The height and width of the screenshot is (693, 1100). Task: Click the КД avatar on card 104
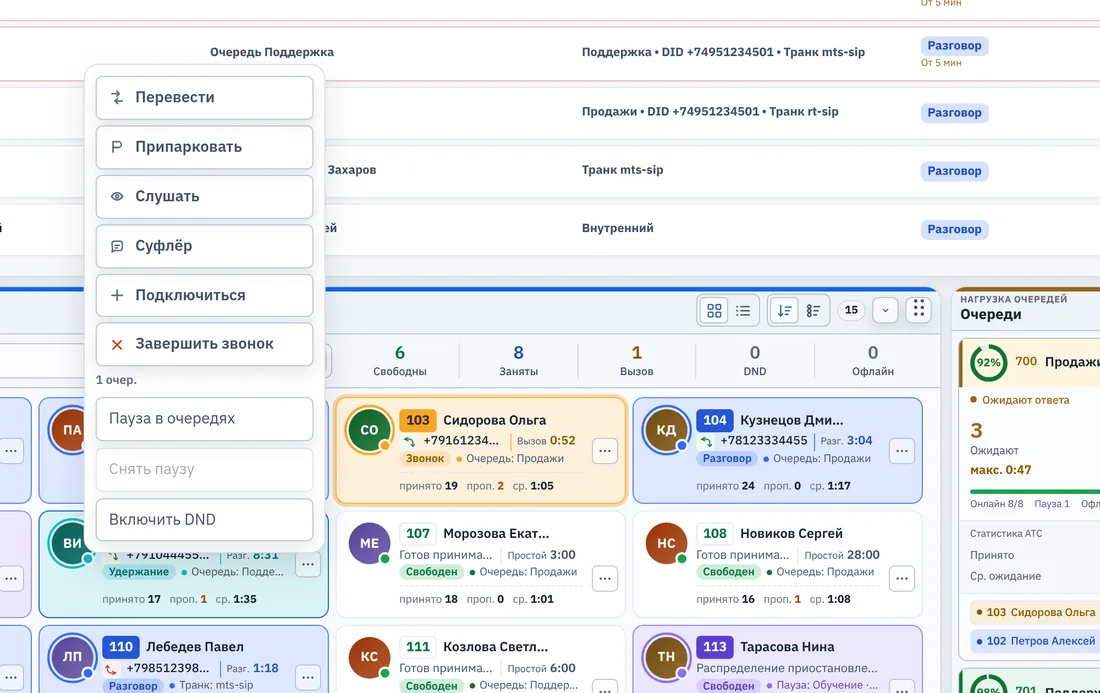tap(666, 430)
